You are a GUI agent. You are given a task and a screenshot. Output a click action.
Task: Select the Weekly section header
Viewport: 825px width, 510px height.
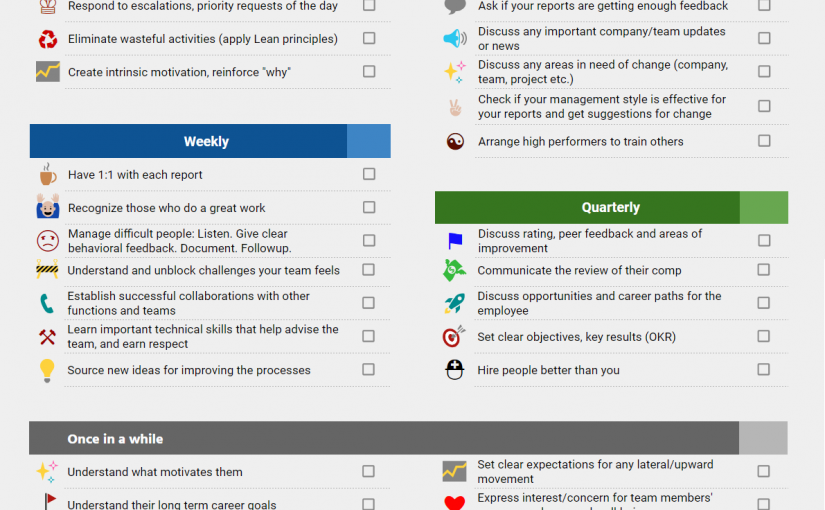[206, 142]
